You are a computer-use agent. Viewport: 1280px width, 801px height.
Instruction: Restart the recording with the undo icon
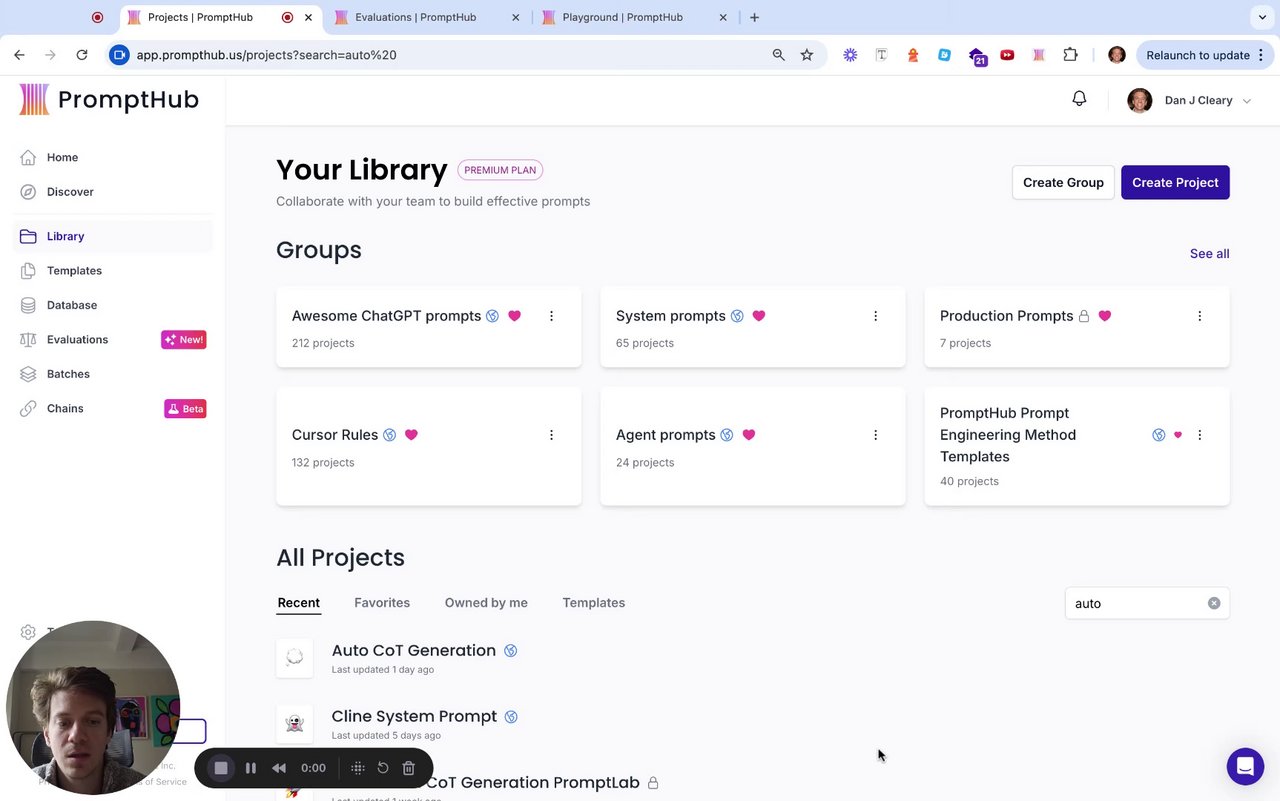382,768
